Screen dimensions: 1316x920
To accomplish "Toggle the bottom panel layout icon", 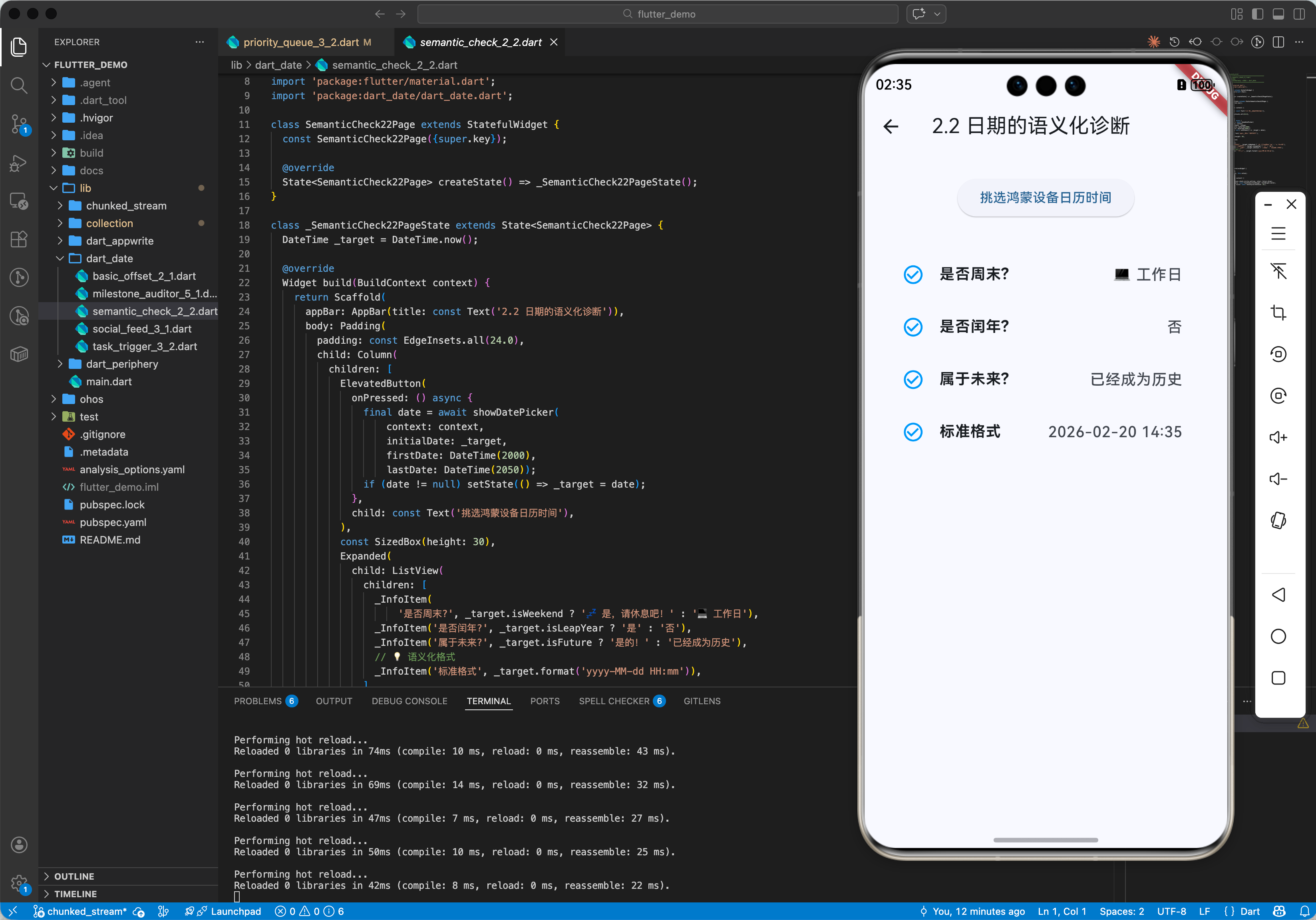I will tap(1278, 14).
